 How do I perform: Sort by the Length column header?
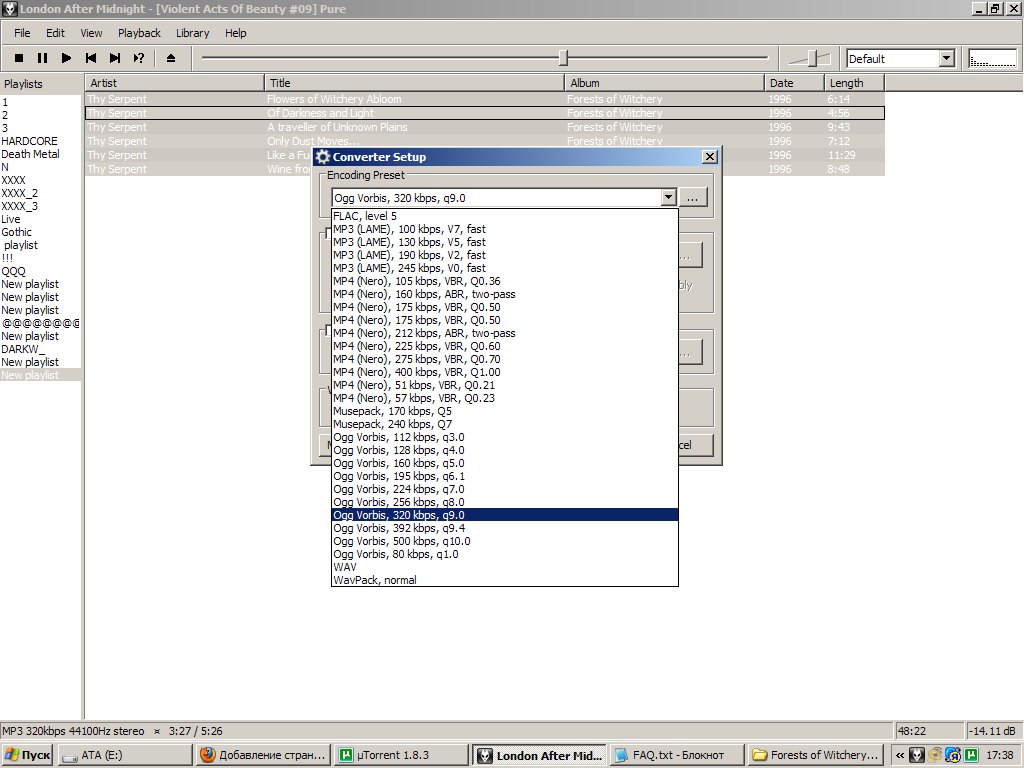854,83
